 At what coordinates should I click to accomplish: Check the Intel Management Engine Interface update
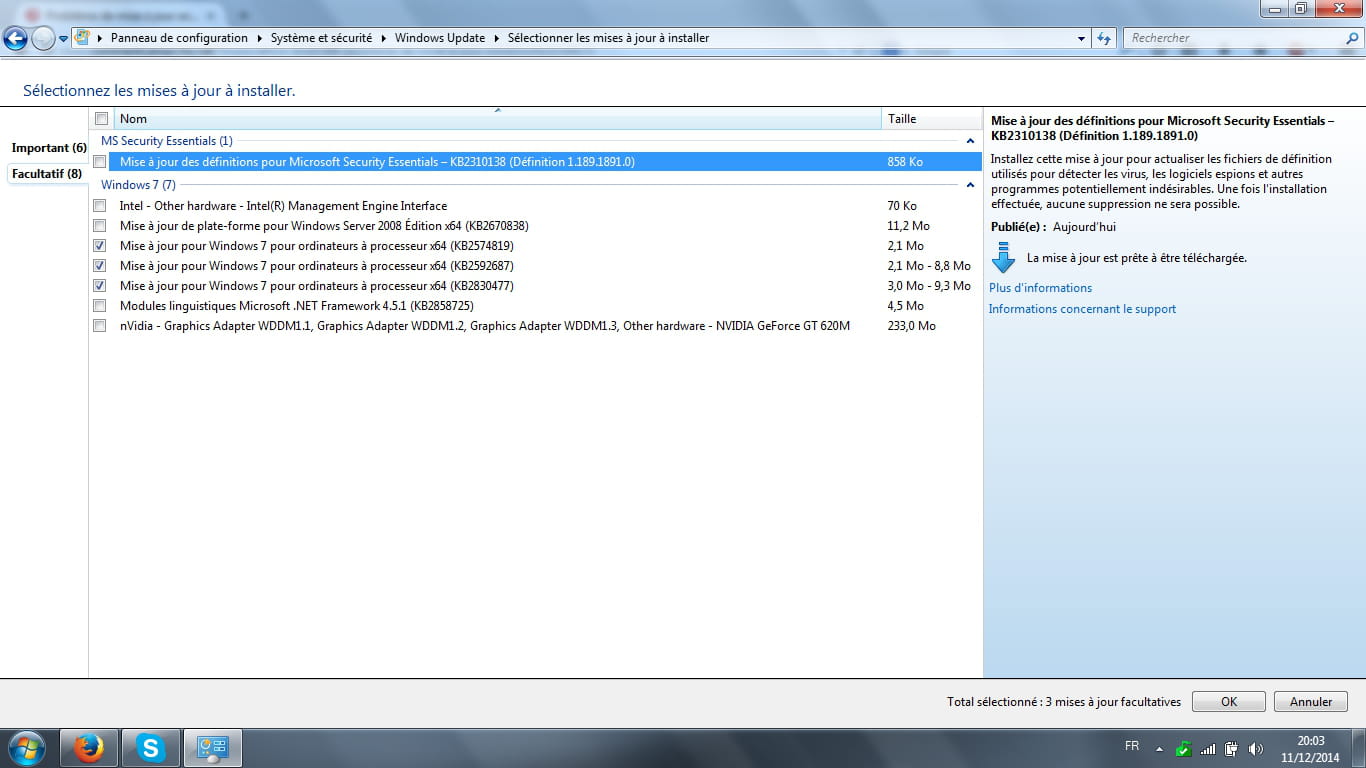coord(99,206)
